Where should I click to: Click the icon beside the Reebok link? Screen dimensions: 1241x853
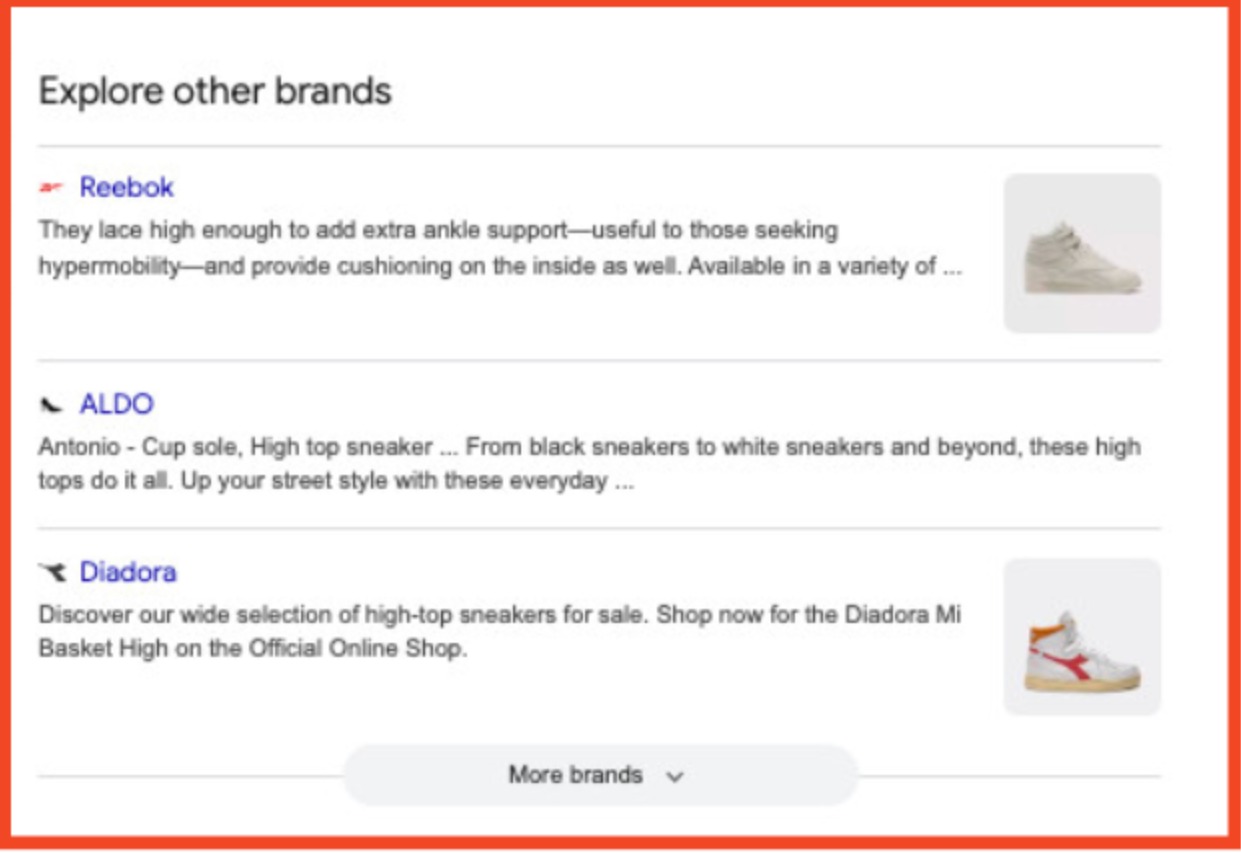click(x=52, y=186)
